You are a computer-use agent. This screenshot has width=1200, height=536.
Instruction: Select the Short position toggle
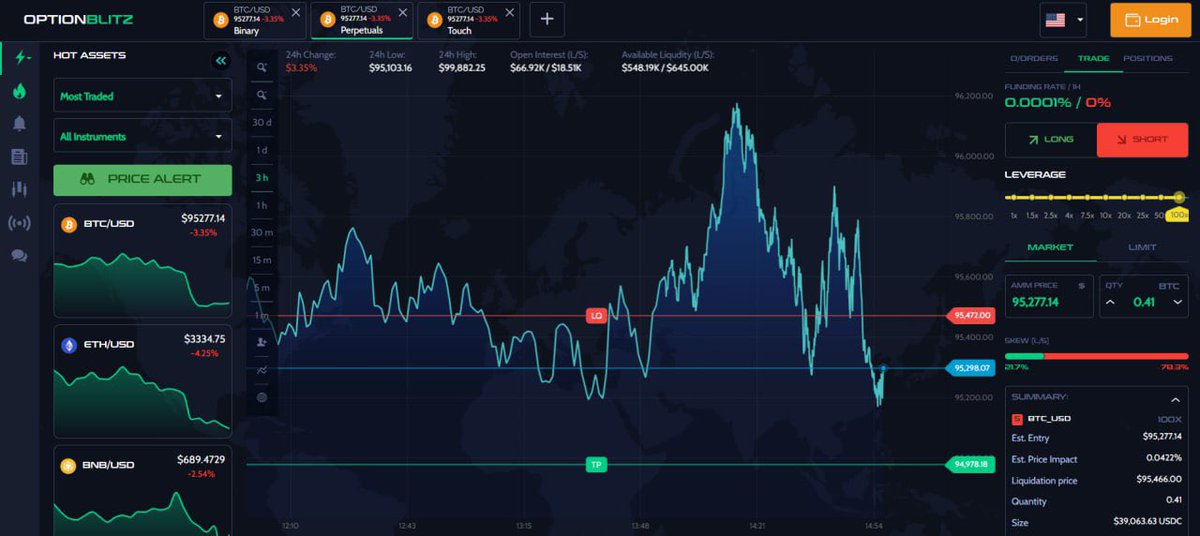(1142, 140)
